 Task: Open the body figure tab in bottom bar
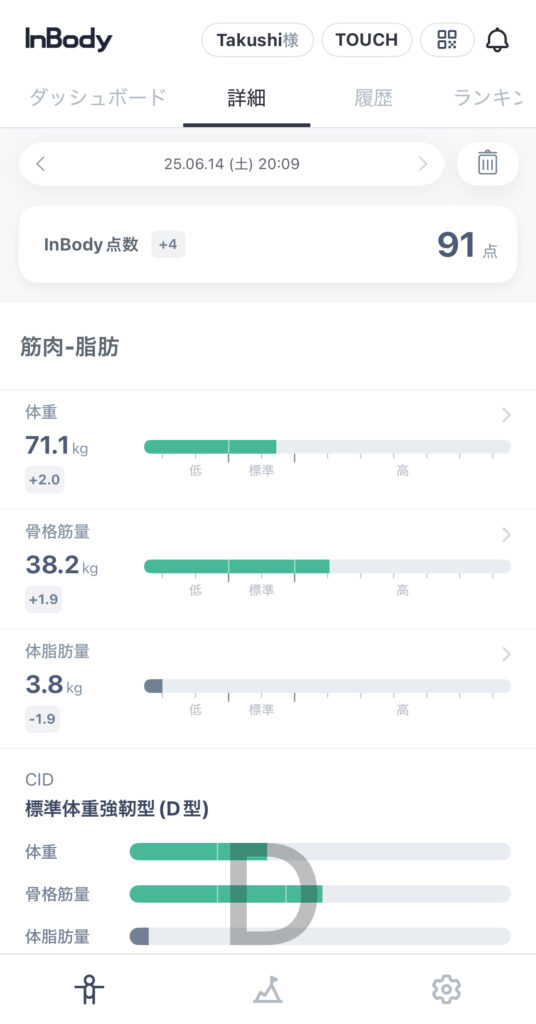(x=89, y=989)
